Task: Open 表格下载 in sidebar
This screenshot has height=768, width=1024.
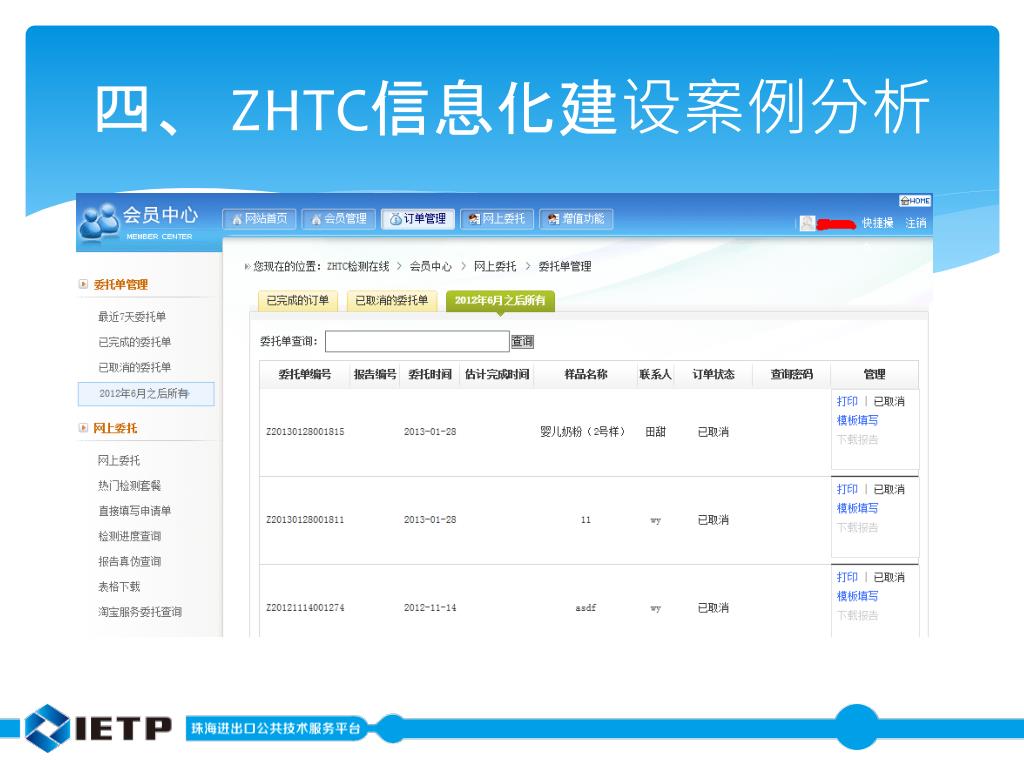Action: (119, 586)
